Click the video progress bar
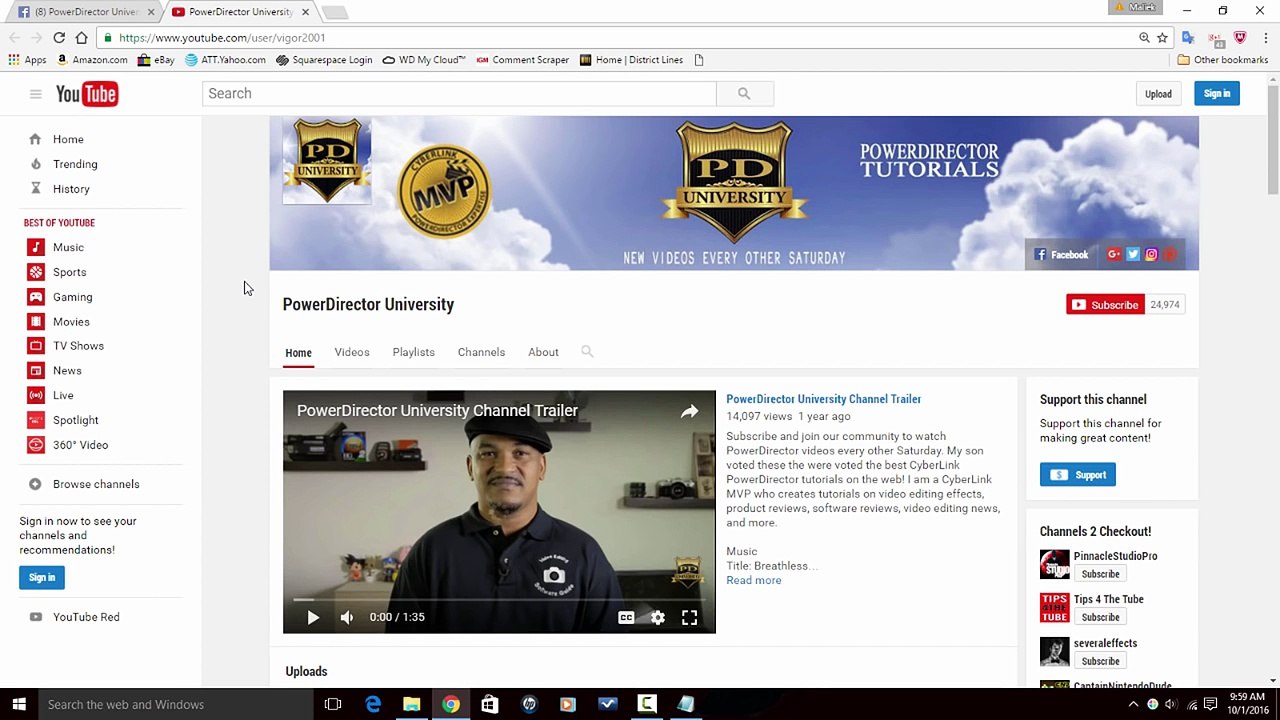1280x720 pixels. [499, 600]
